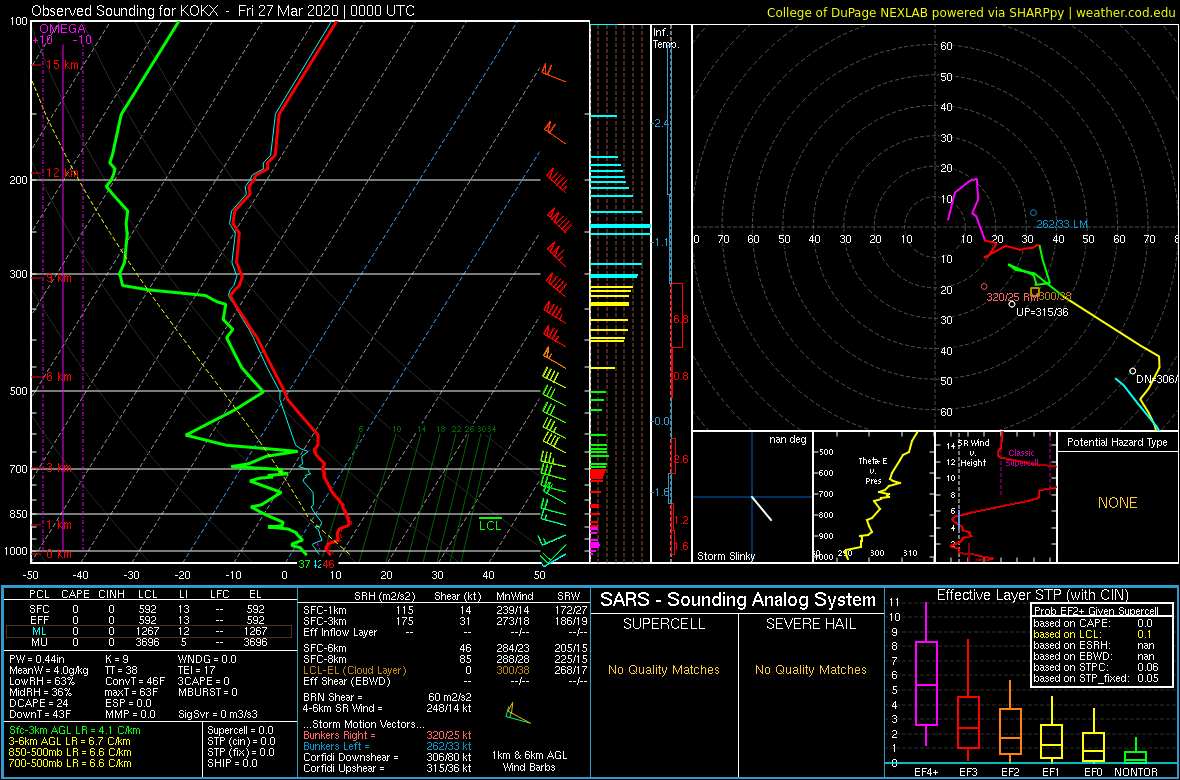Click the 'SARS - Sounding Analog System' heading
This screenshot has width=1180, height=780.
click(738, 600)
